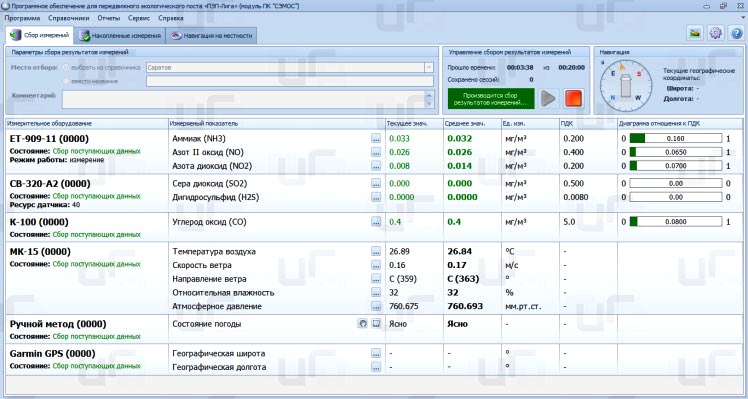Click total duration value 00:20:00
Viewport: 748px width, 399px height.
(x=571, y=68)
